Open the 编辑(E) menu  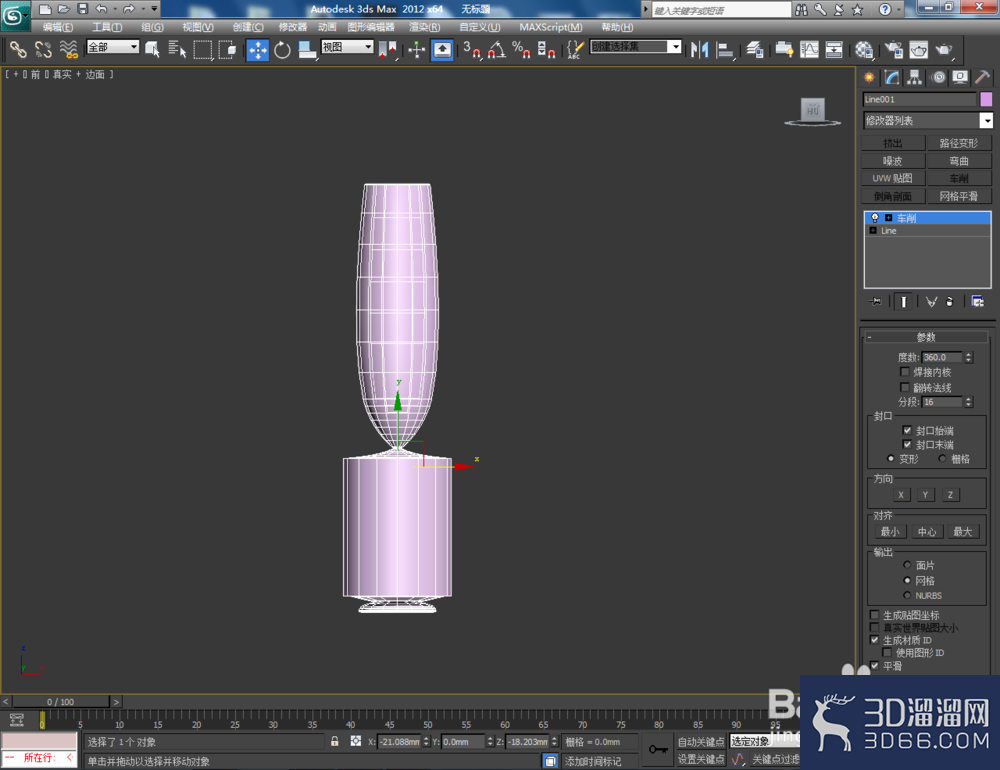point(57,27)
